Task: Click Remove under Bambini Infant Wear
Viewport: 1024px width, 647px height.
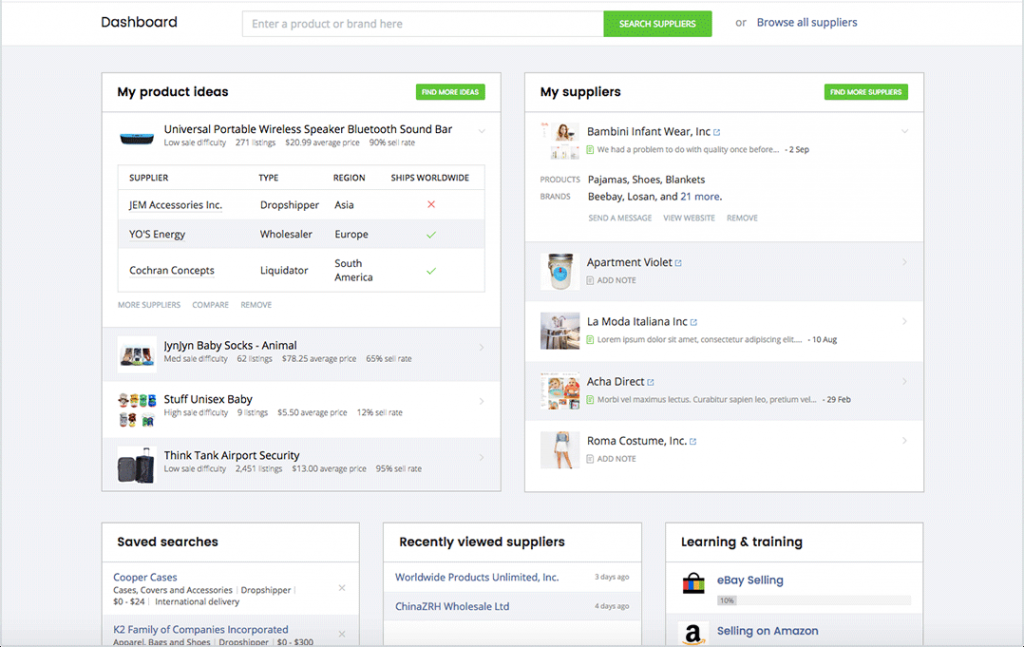Action: tap(742, 218)
